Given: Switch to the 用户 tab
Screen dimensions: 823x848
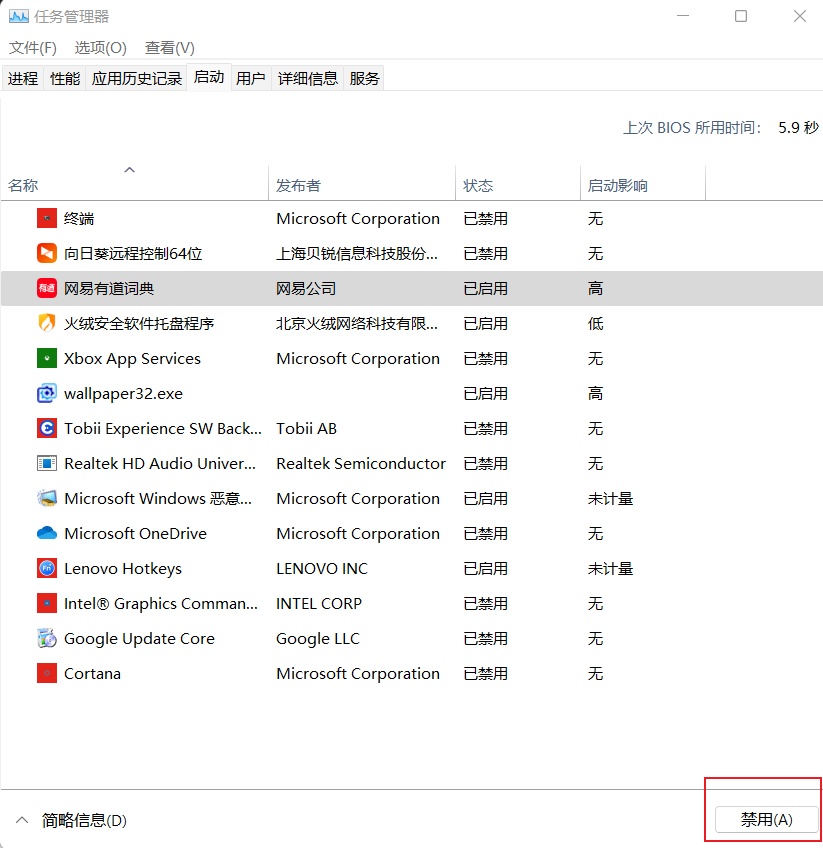Looking at the screenshot, I should point(251,79).
